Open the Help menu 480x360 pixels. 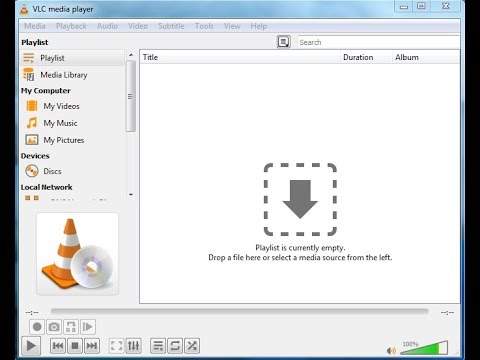pyautogui.click(x=259, y=26)
